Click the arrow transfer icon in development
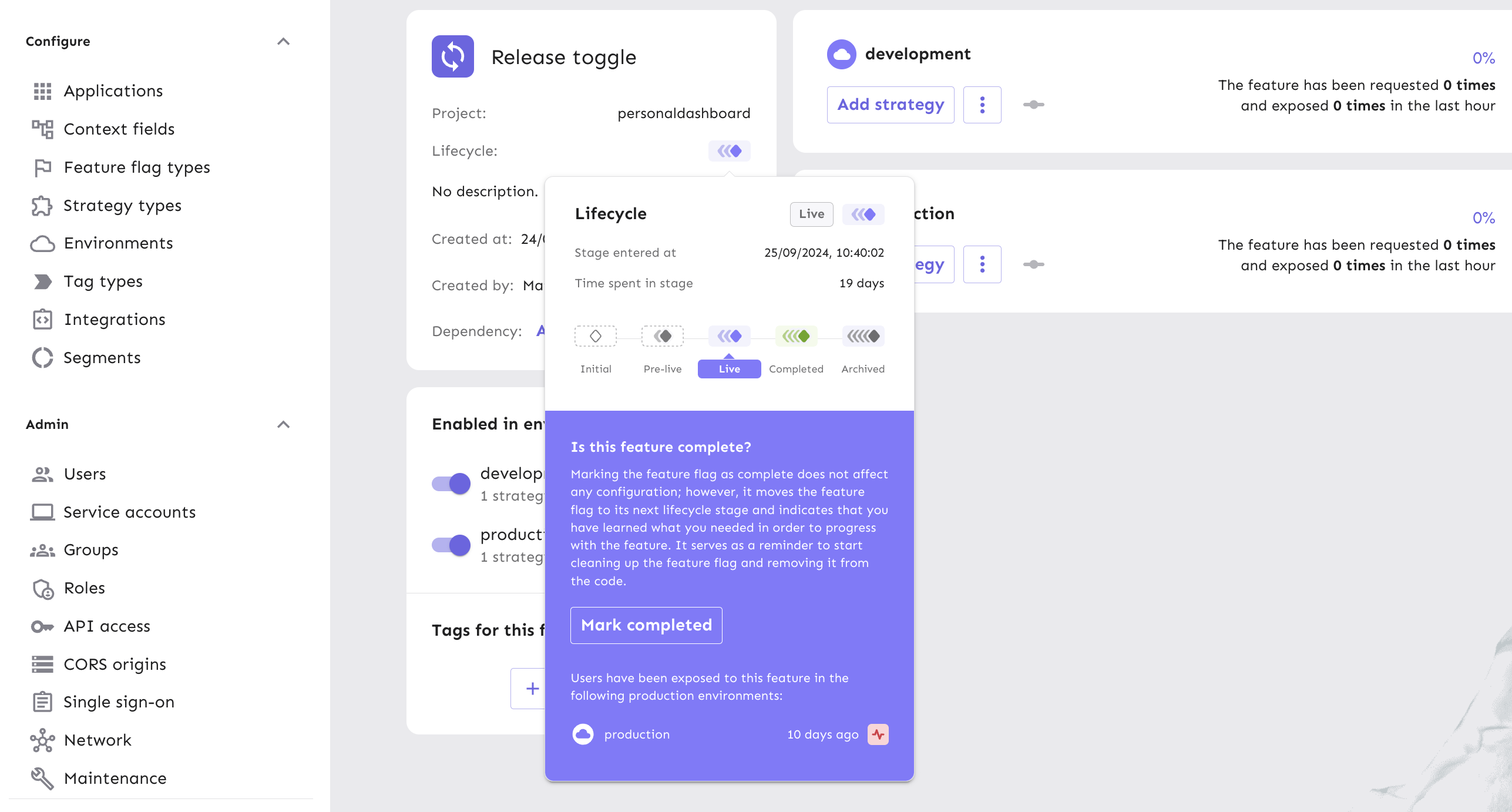The image size is (1512, 812). coord(1032,104)
